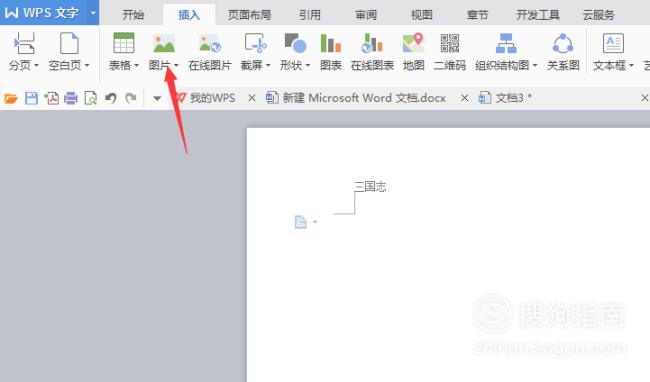
Task: Expand the screenshot (截屏) dropdown arrow
Action: pyautogui.click(x=268, y=65)
